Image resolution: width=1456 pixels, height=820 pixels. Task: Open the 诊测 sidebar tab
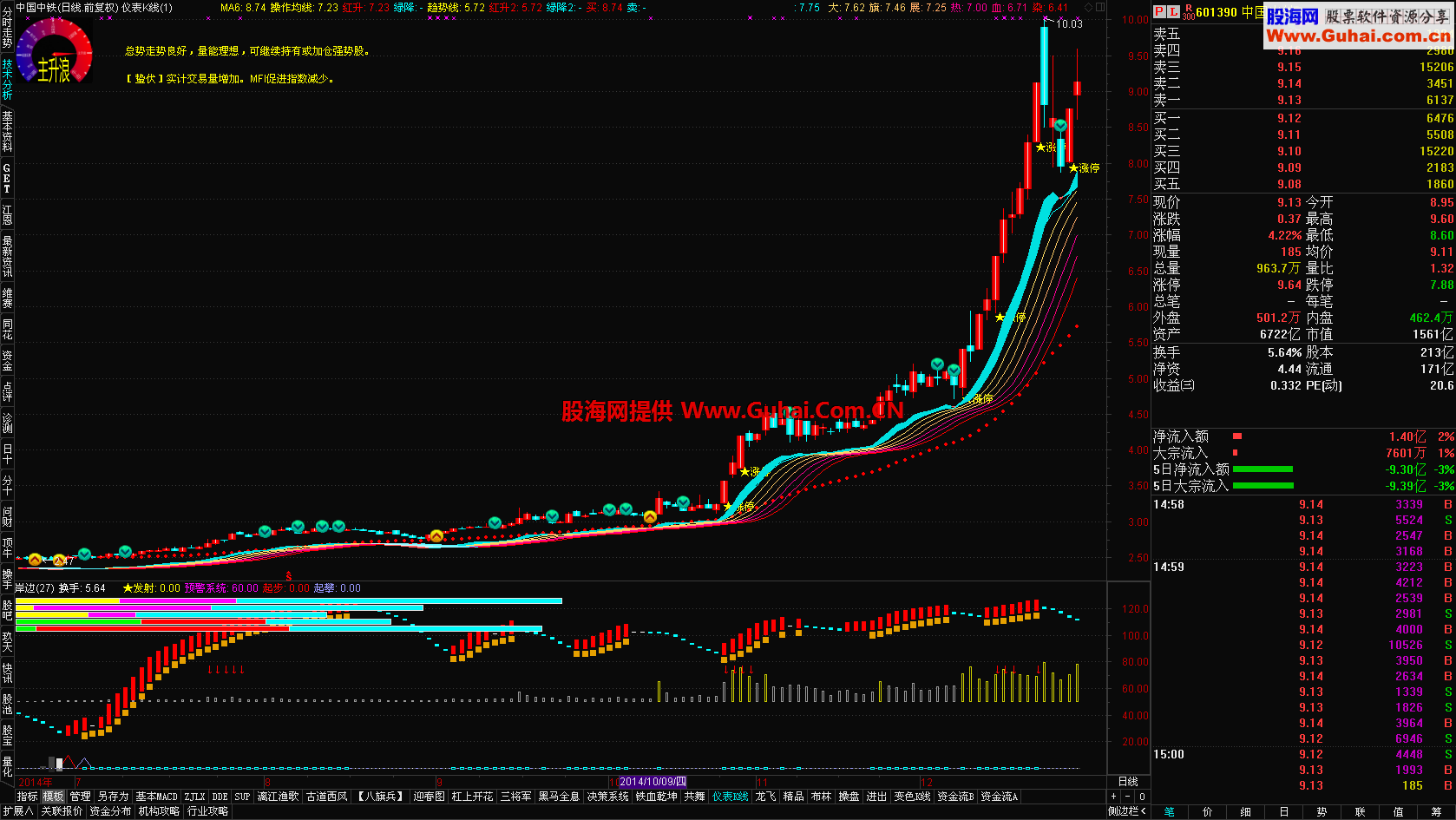tap(7, 423)
